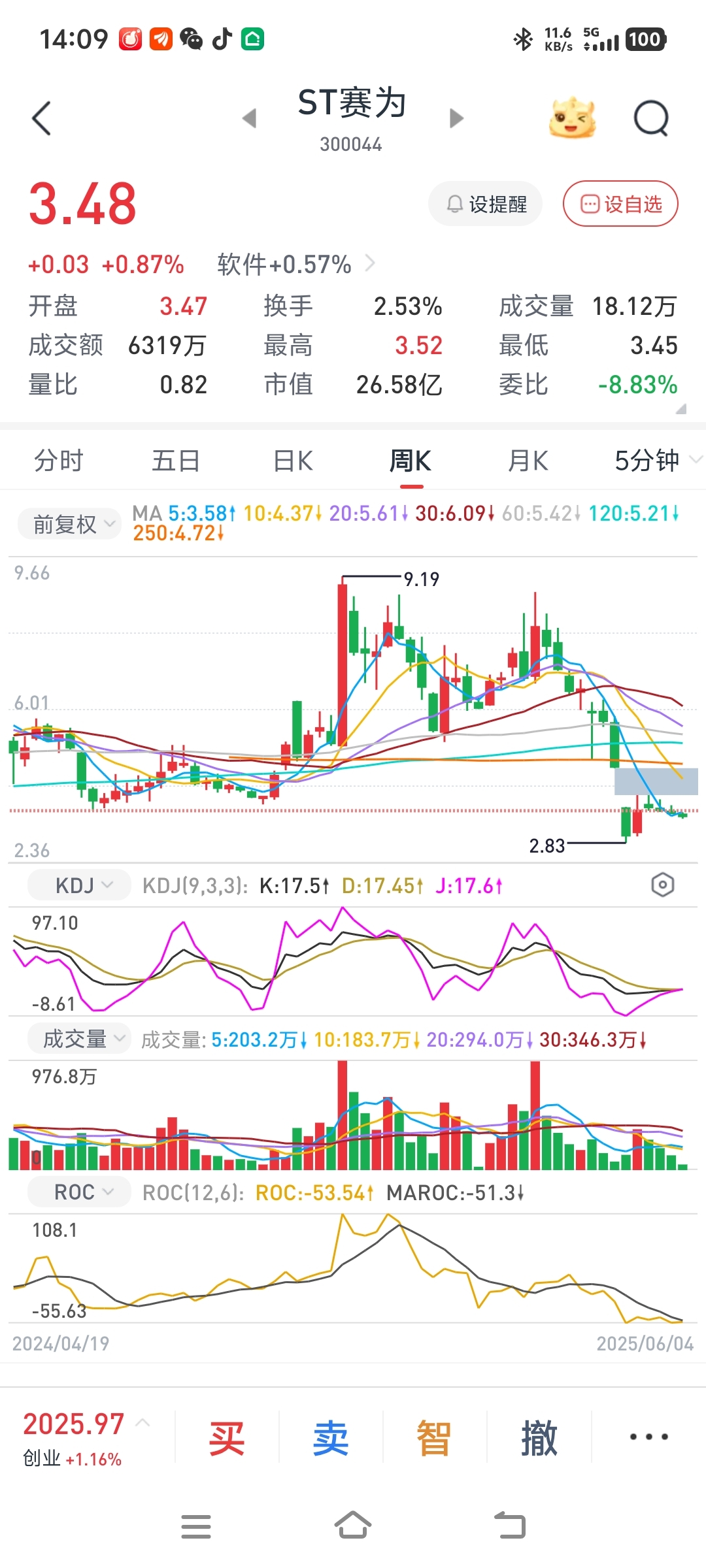Switch to the 日K tab

[x=294, y=461]
